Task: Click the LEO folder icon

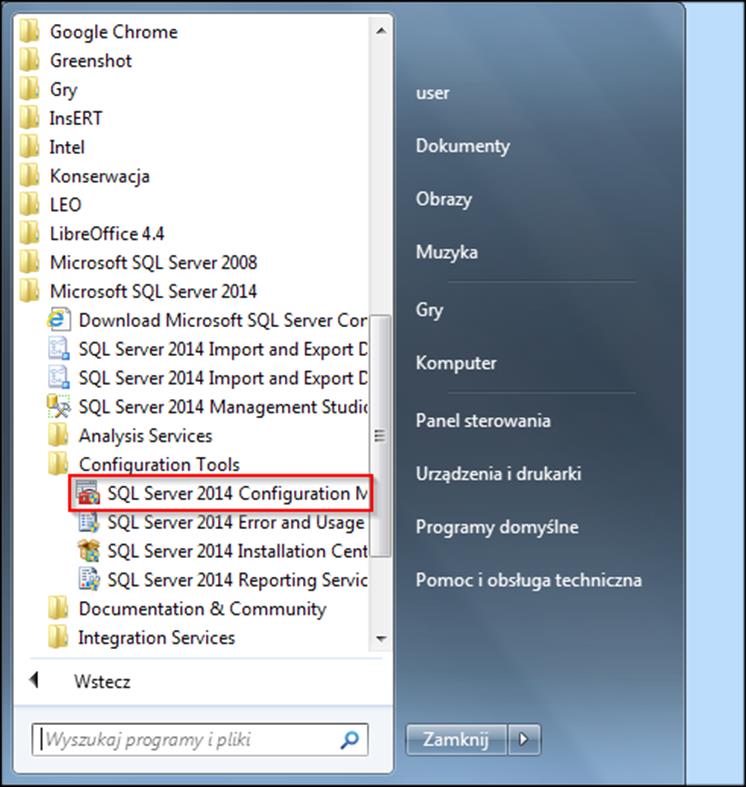Action: [30, 205]
